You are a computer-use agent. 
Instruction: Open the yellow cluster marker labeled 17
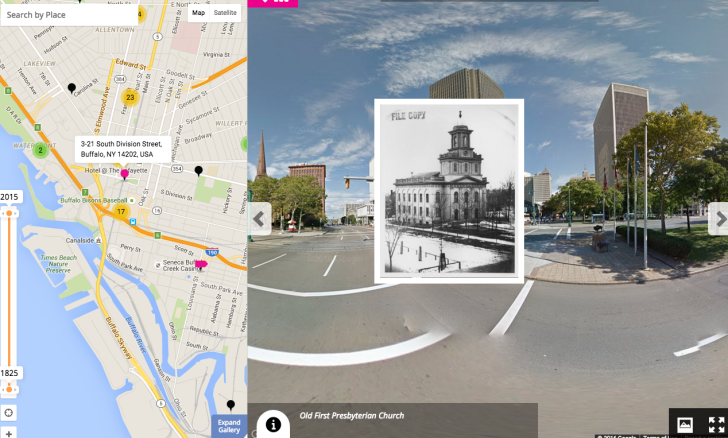121,212
